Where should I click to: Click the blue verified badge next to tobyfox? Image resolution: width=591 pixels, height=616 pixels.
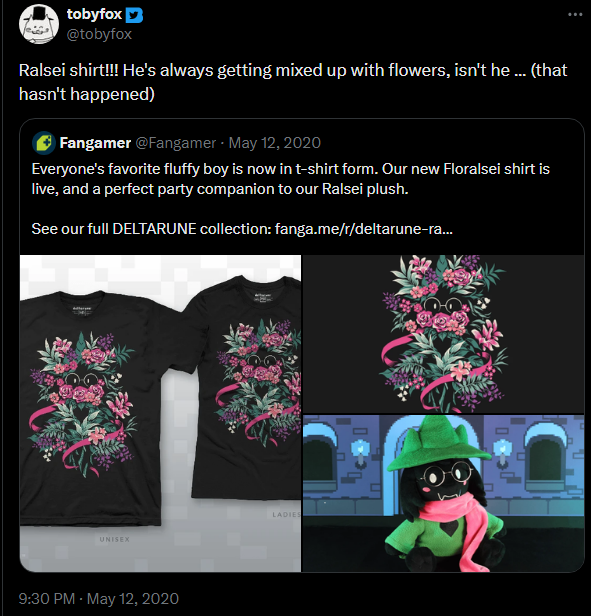pyautogui.click(x=134, y=15)
